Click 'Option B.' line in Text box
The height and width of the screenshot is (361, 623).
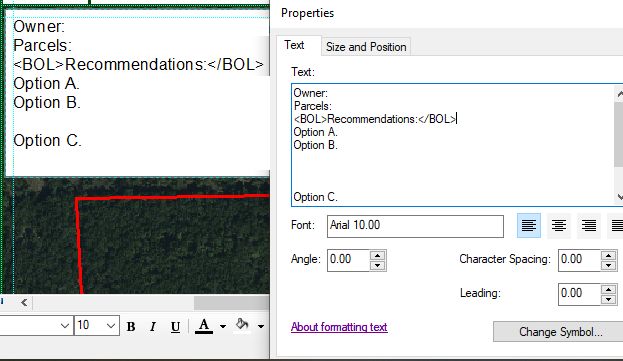point(315,145)
